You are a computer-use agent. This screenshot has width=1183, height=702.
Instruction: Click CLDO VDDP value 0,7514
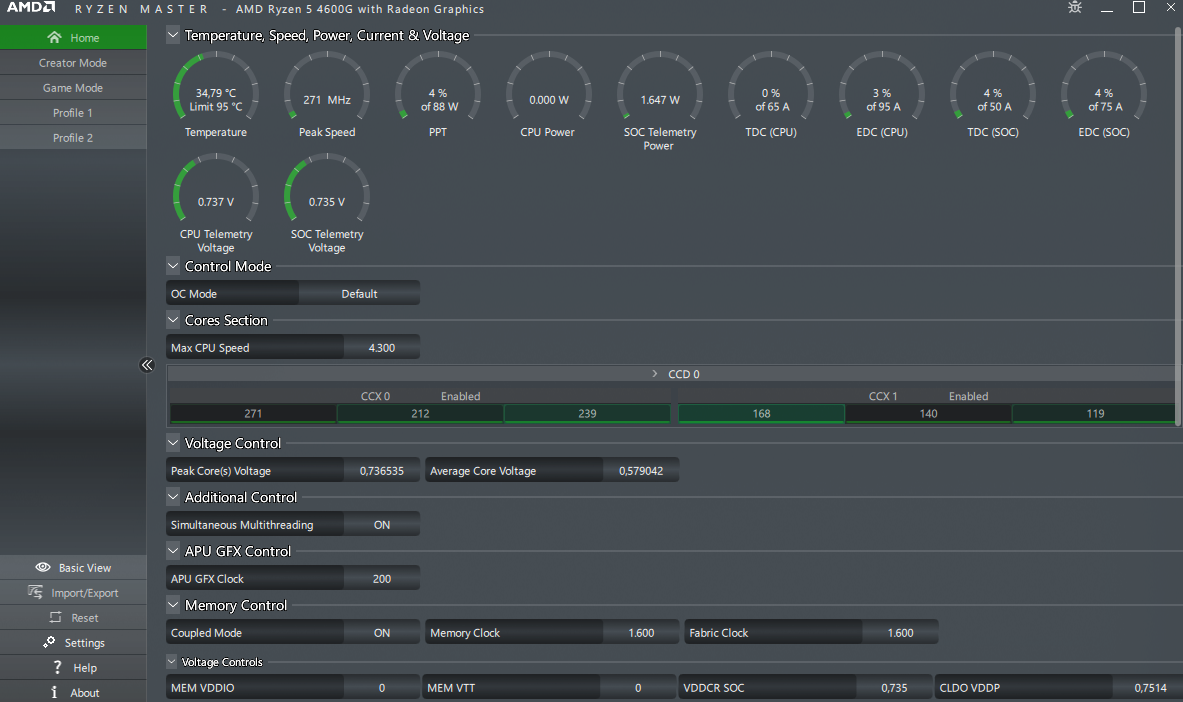[1150, 688]
